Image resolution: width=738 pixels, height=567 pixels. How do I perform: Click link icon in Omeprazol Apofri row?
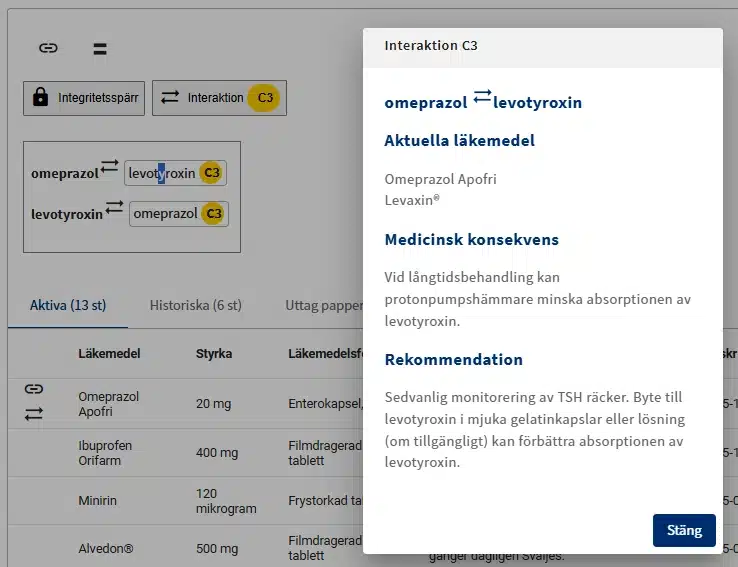pos(34,389)
